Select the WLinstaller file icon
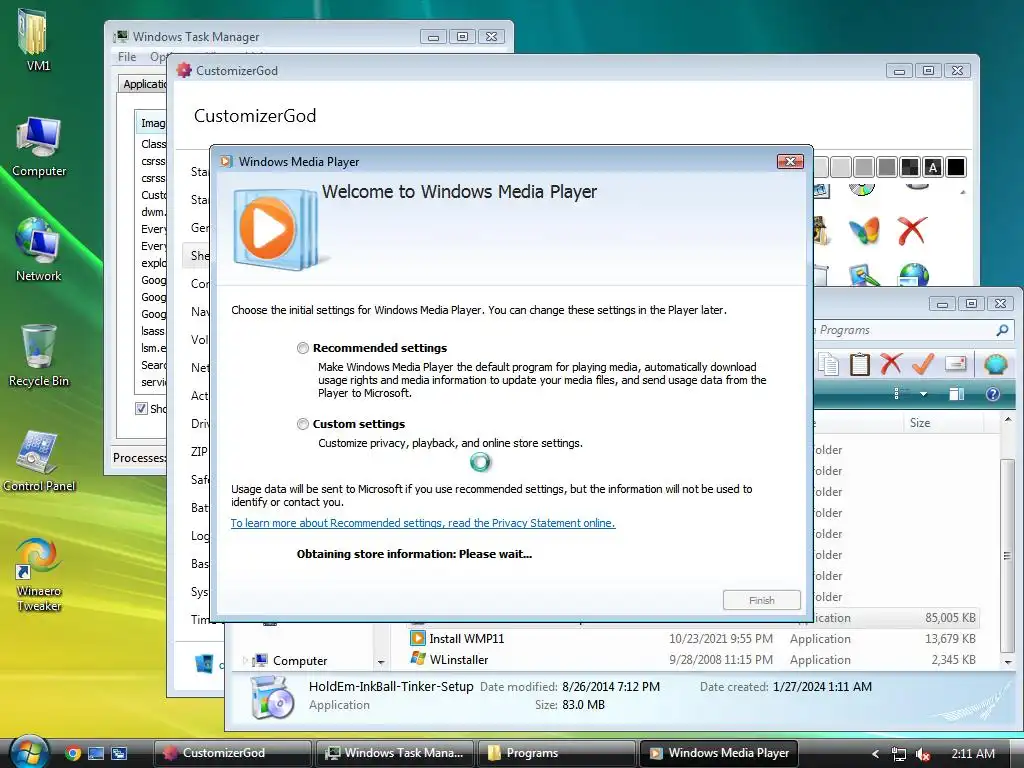 click(x=418, y=658)
